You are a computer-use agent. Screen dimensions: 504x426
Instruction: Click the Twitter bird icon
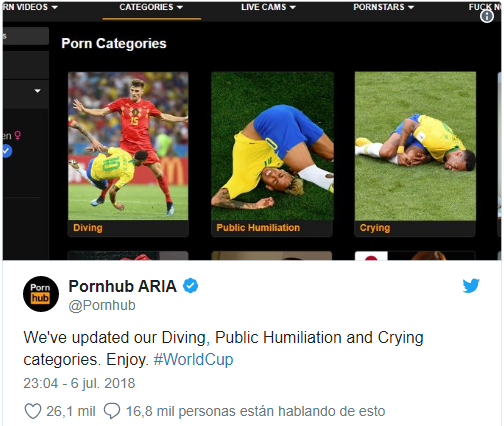[471, 286]
